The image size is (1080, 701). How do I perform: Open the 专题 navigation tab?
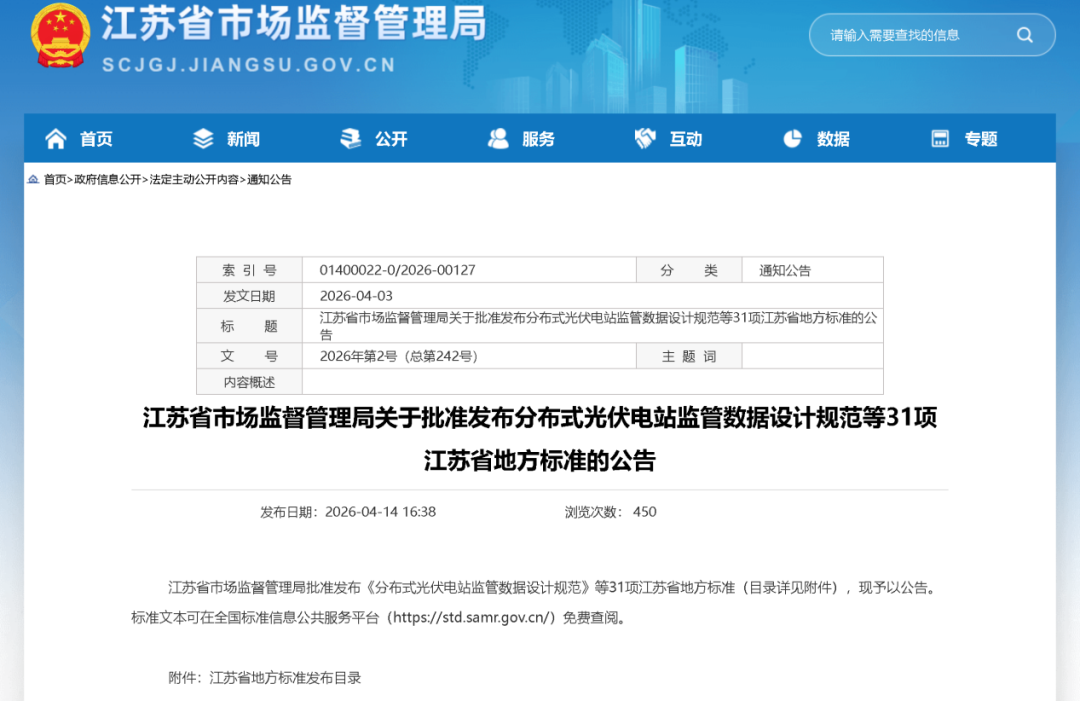(x=981, y=139)
